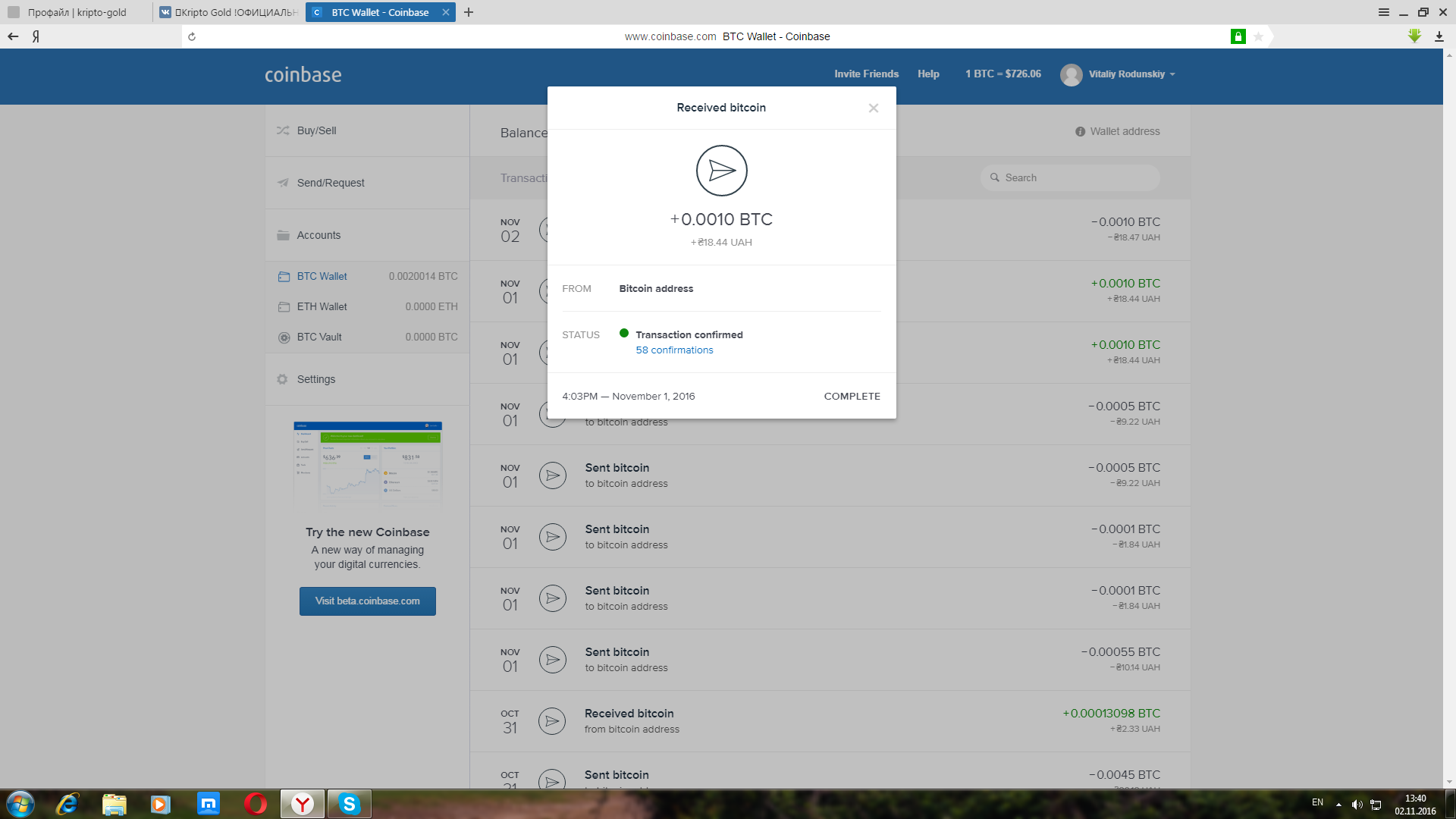Switch to the Kripto Gold VK tab
The image size is (1456, 819).
pos(228,12)
